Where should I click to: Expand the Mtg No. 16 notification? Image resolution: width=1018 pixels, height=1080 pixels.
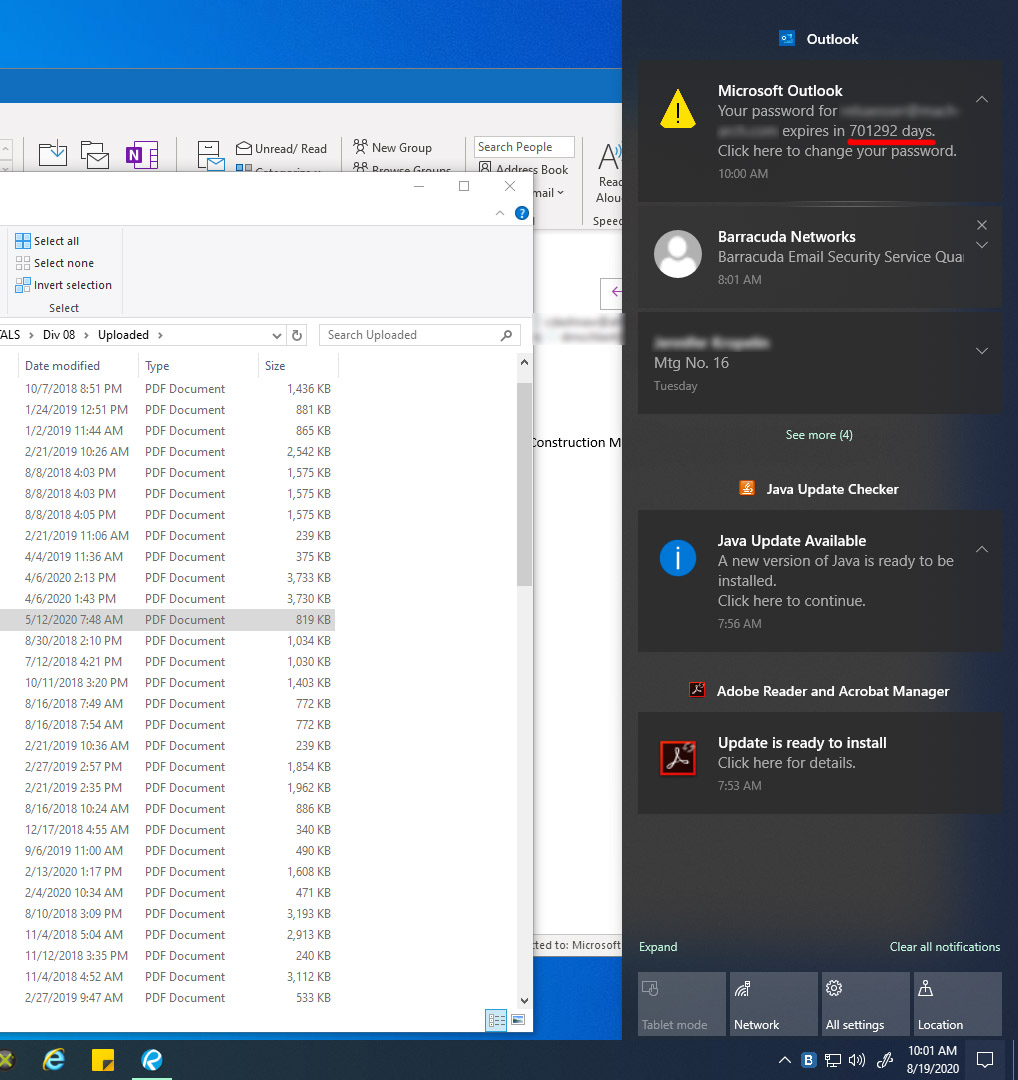(x=981, y=351)
